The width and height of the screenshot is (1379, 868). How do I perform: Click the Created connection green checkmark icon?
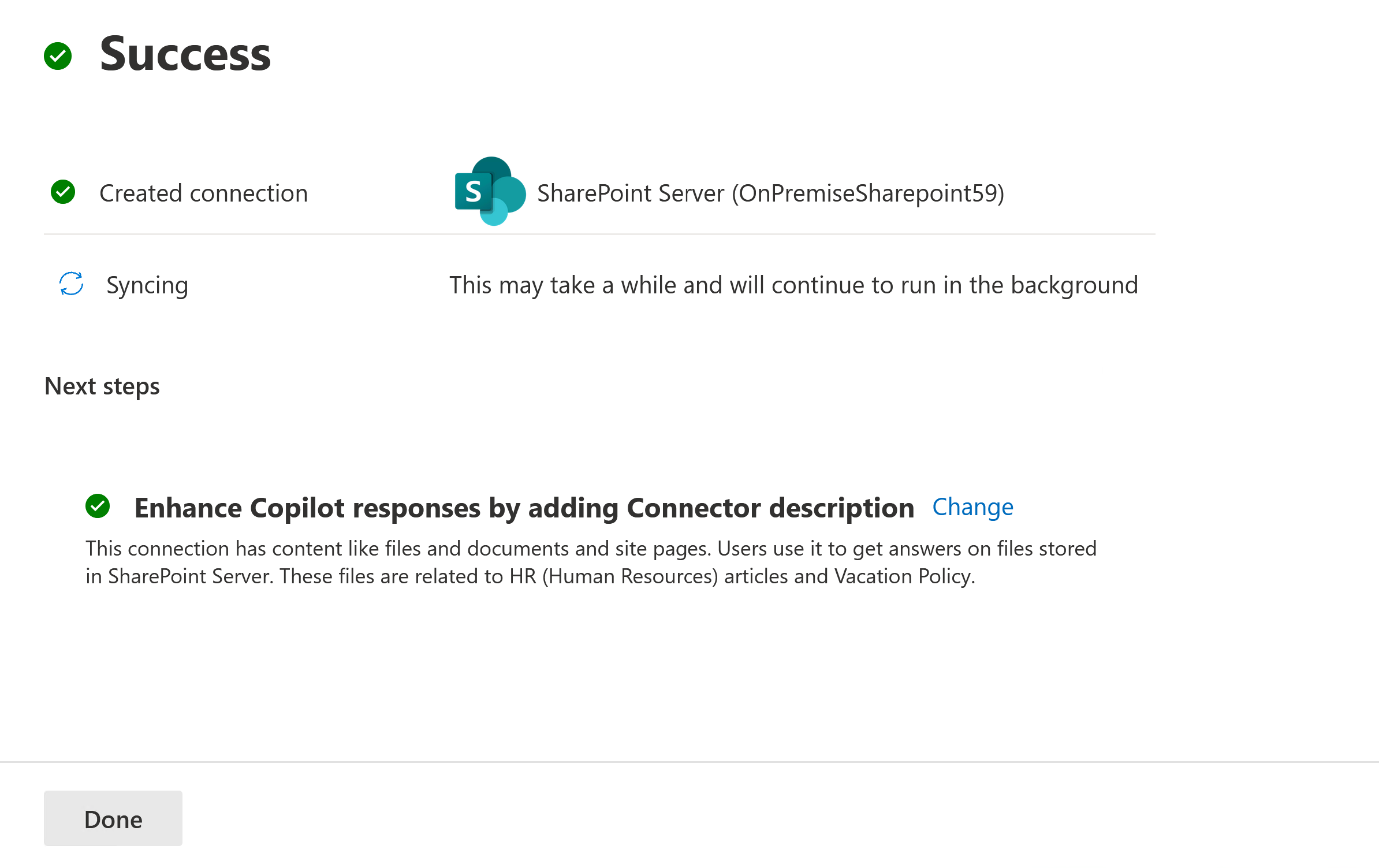click(63, 192)
